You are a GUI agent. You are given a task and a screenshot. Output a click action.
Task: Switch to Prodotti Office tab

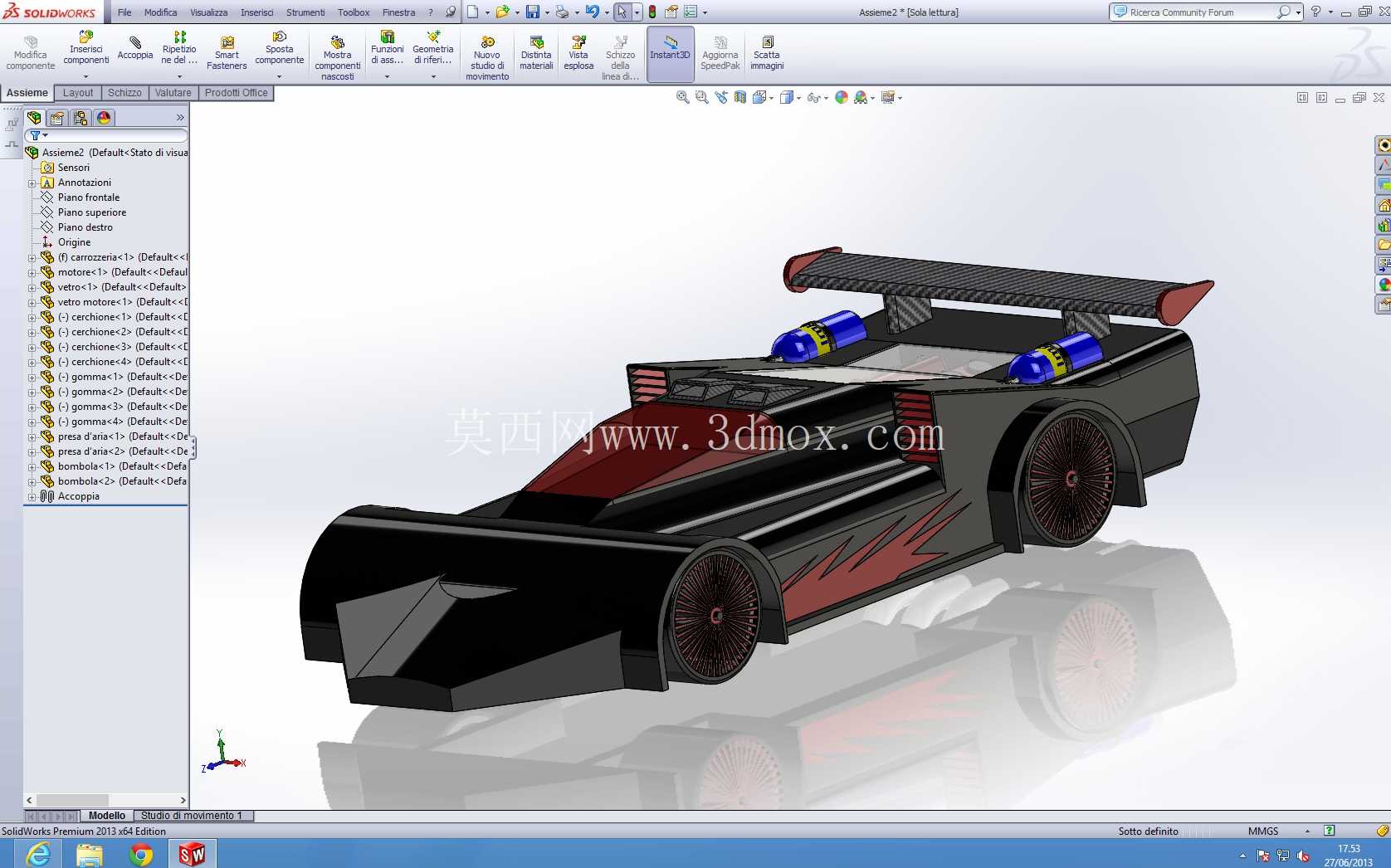click(237, 93)
